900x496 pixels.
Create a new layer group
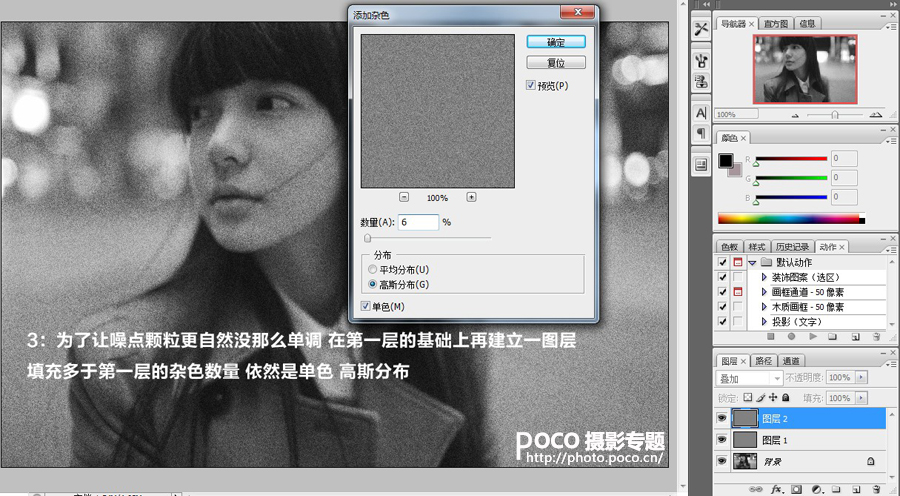click(835, 489)
